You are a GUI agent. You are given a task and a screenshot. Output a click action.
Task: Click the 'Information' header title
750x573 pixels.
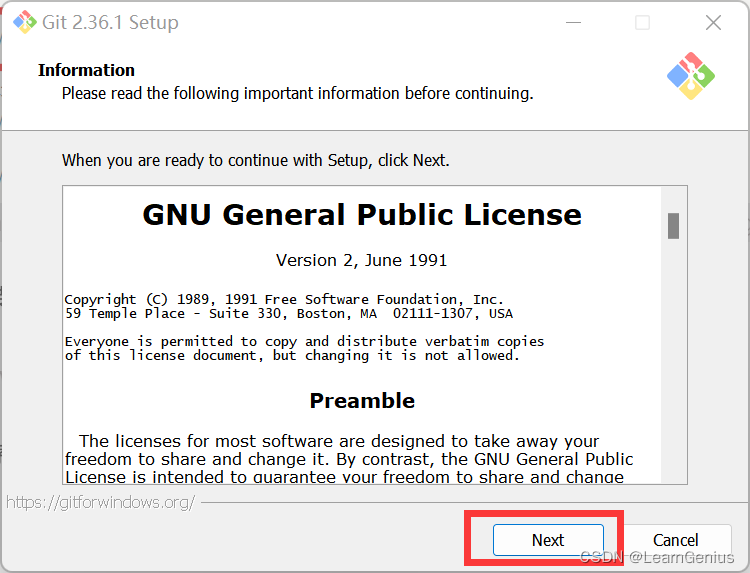pos(87,70)
